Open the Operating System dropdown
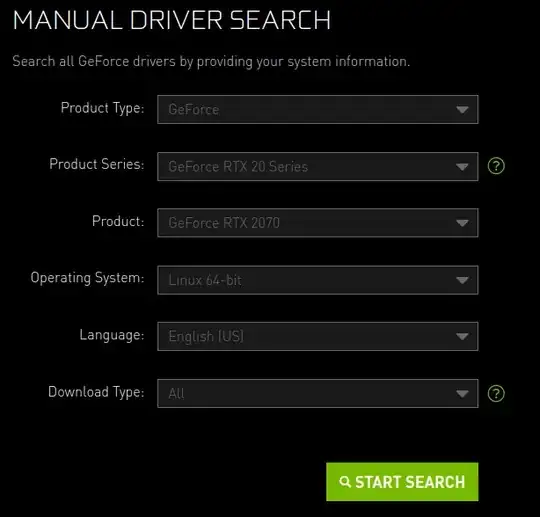Screen dimensions: 540x517 pos(318,280)
